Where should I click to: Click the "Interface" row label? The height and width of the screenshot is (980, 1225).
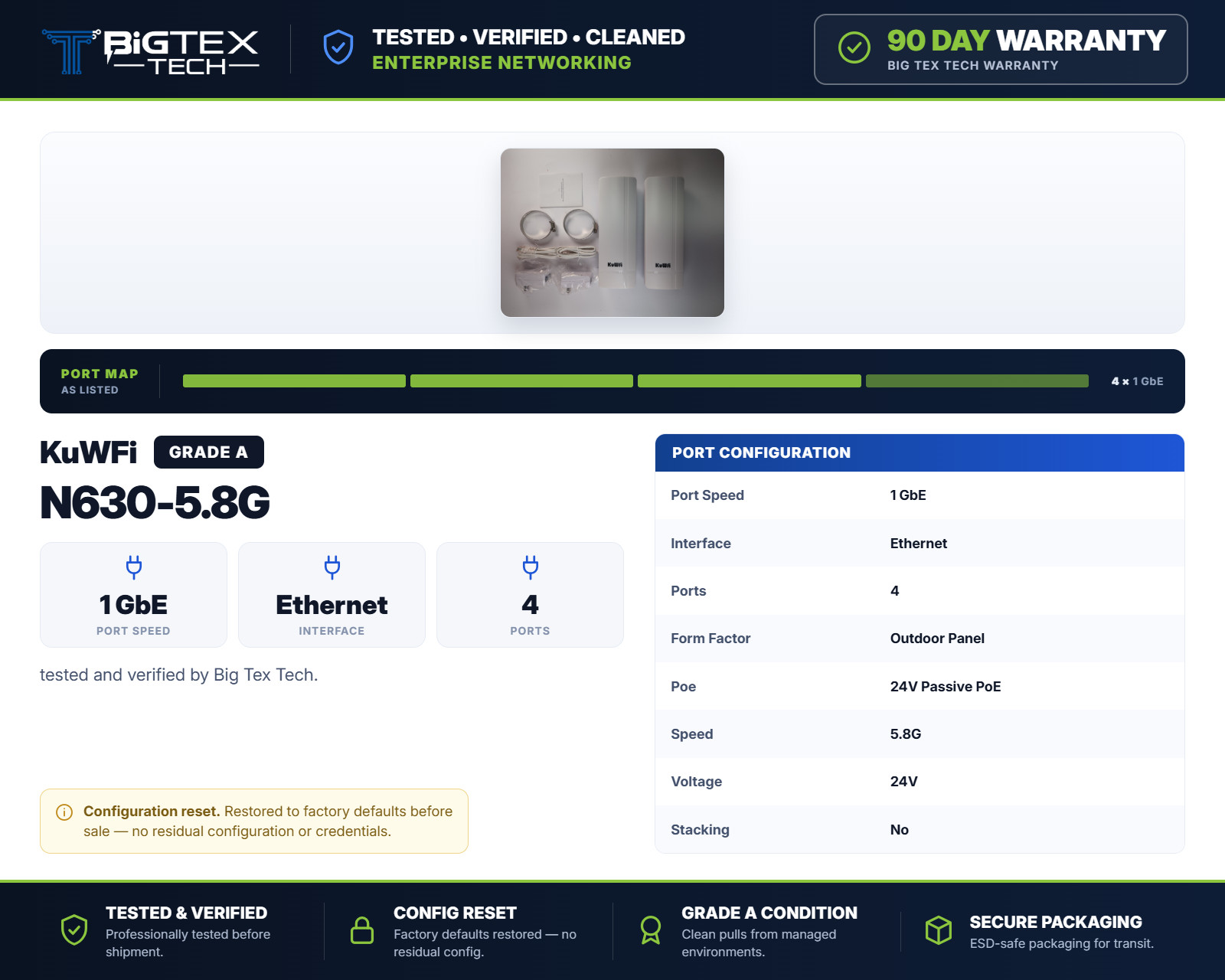click(701, 544)
